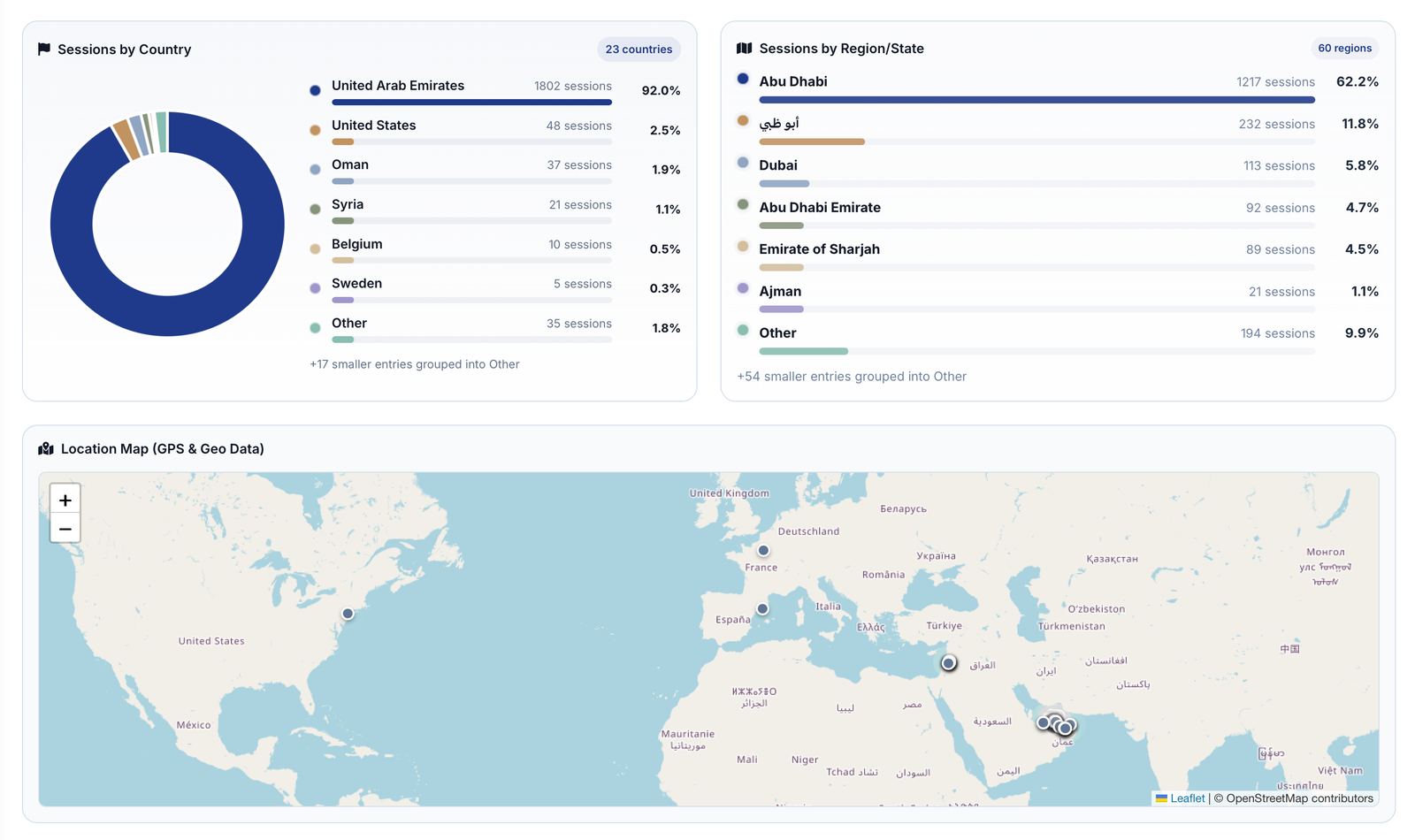1415x840 pixels.
Task: Click the Ajman color dot
Action: 743,288
